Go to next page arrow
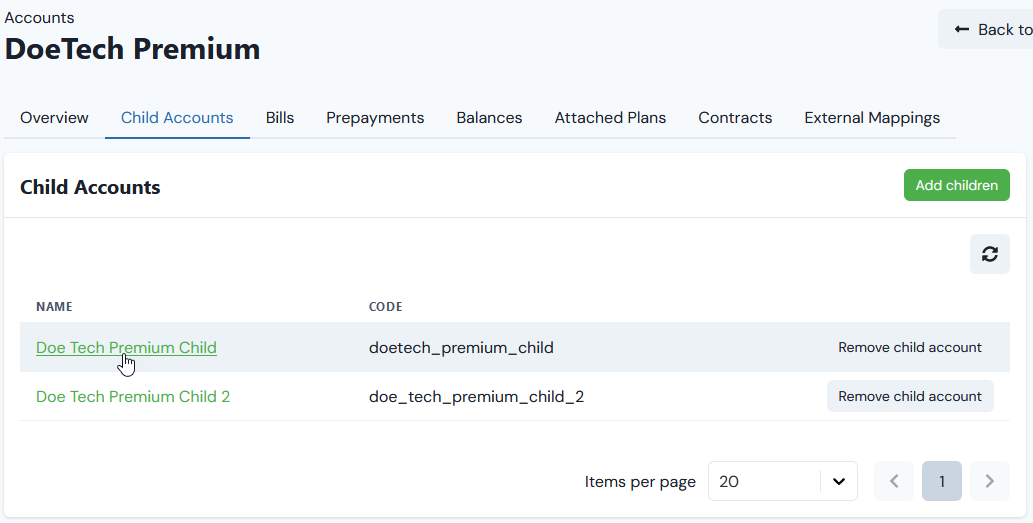This screenshot has width=1033, height=523. pos(990,482)
